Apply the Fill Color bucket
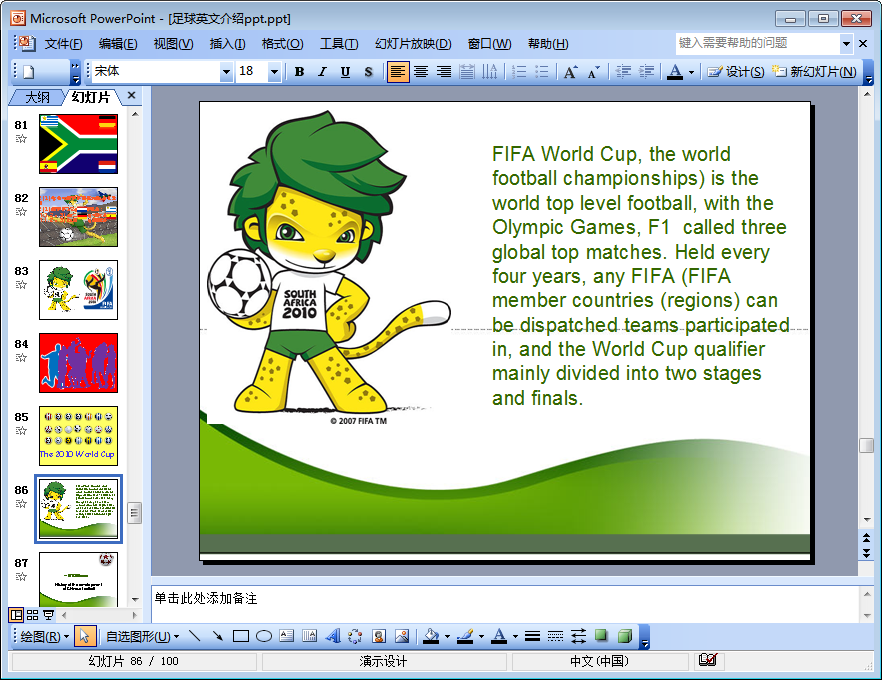 point(431,636)
